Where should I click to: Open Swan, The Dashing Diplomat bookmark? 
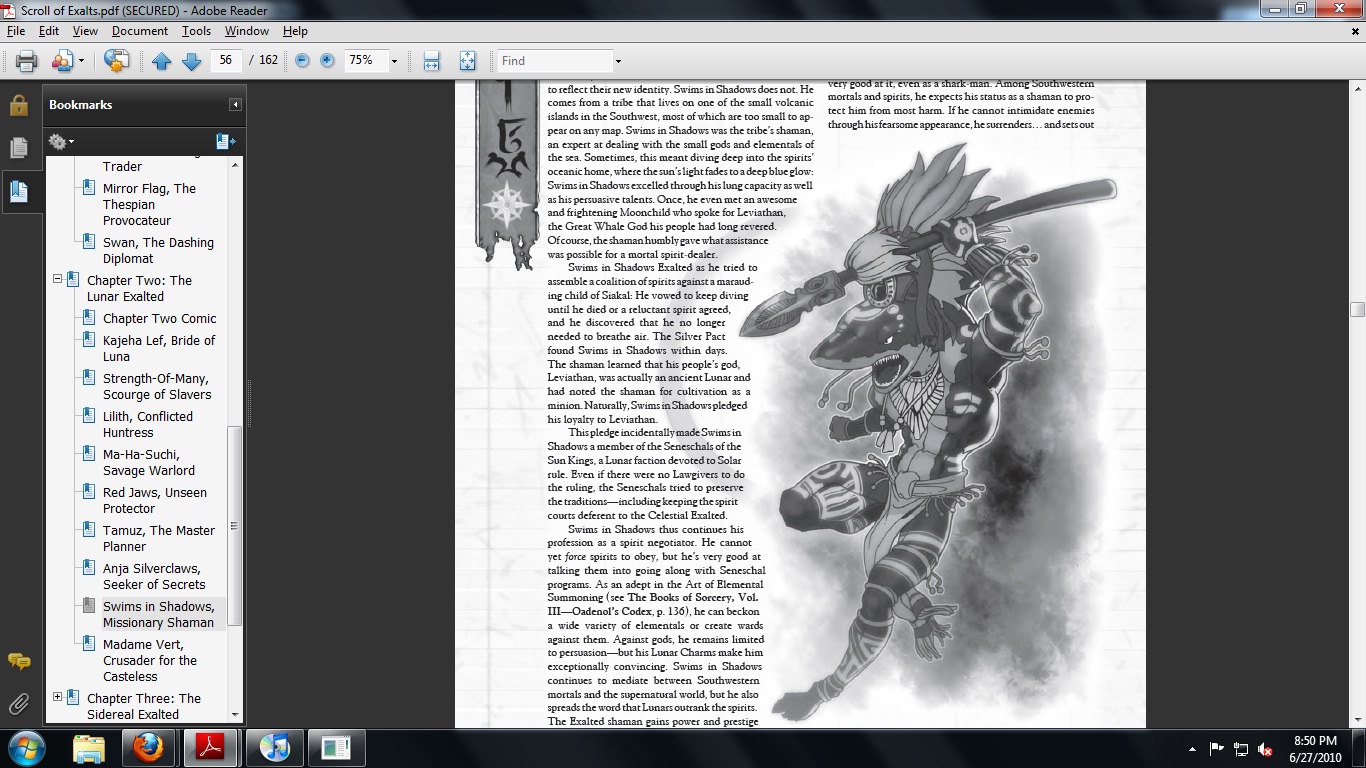[158, 250]
